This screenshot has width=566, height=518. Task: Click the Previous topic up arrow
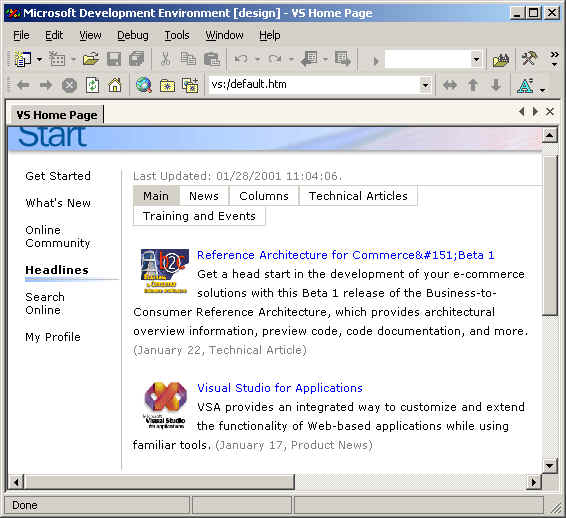point(473,85)
